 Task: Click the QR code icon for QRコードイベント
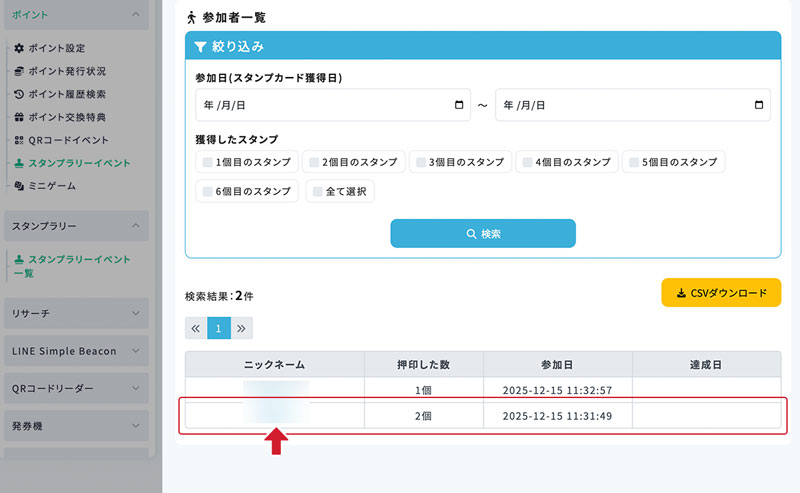[x=19, y=140]
